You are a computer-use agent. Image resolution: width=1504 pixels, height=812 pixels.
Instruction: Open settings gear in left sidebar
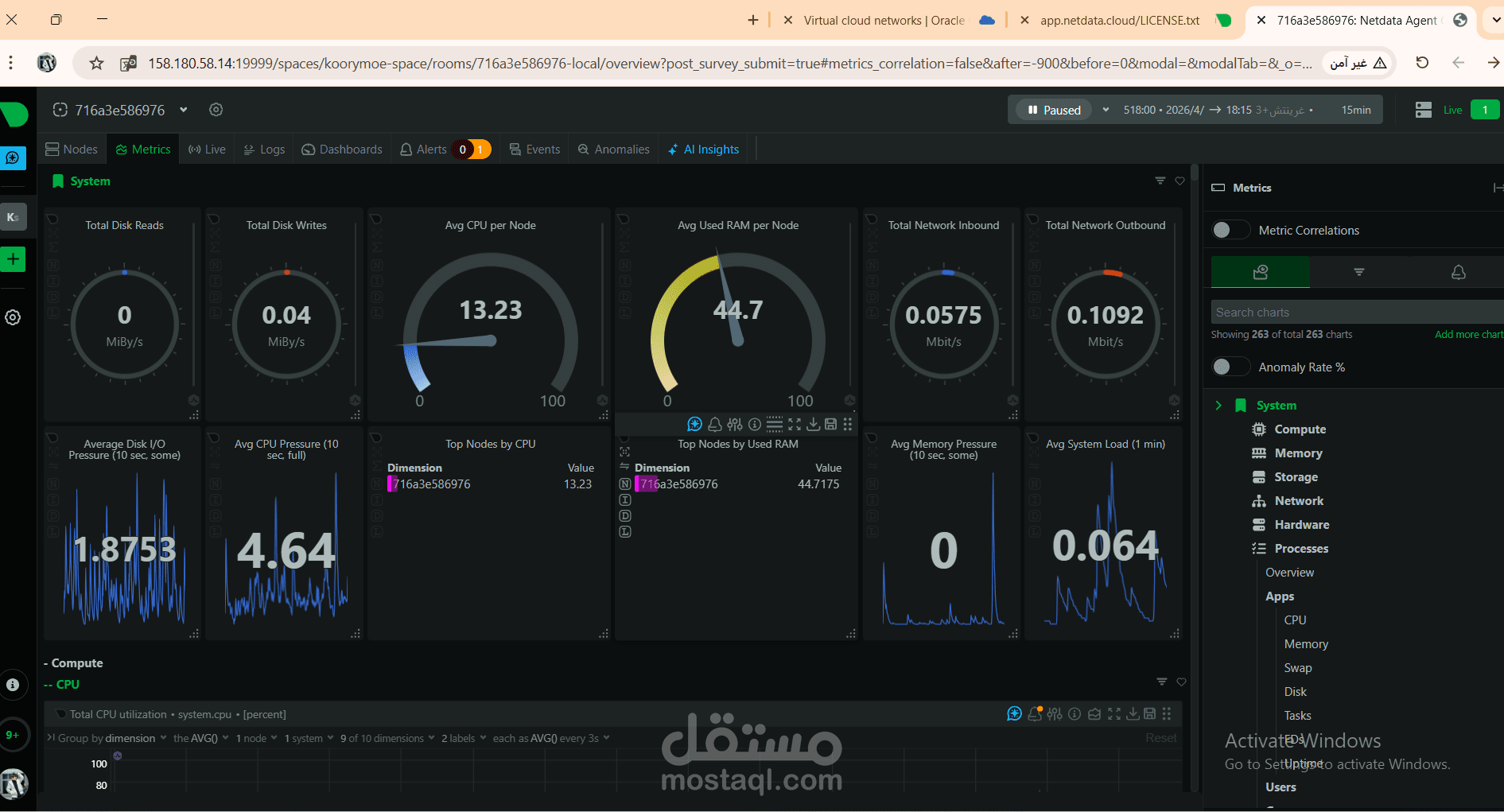[x=13, y=317]
